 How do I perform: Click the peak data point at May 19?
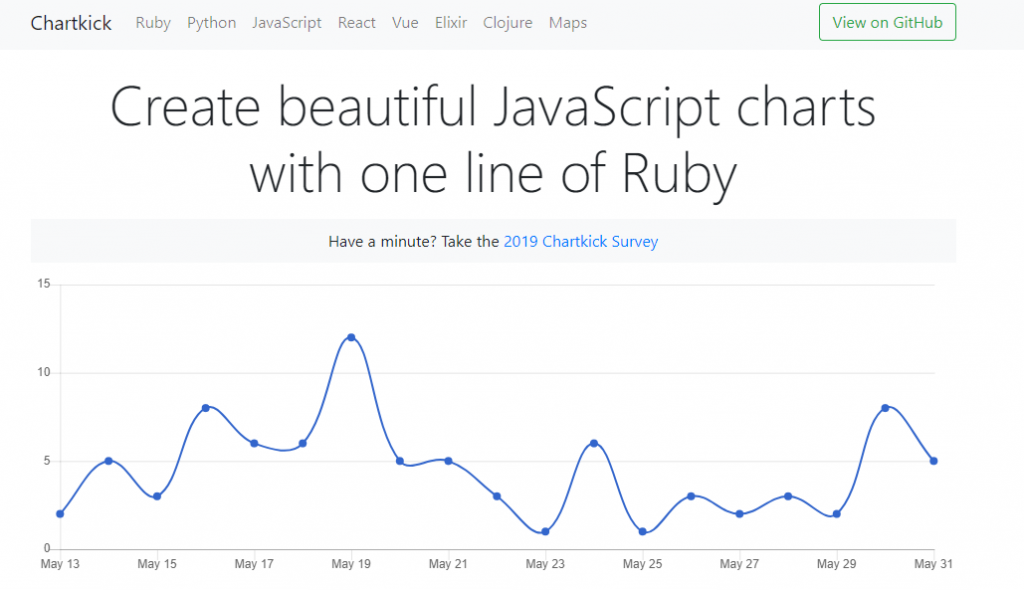(351, 338)
